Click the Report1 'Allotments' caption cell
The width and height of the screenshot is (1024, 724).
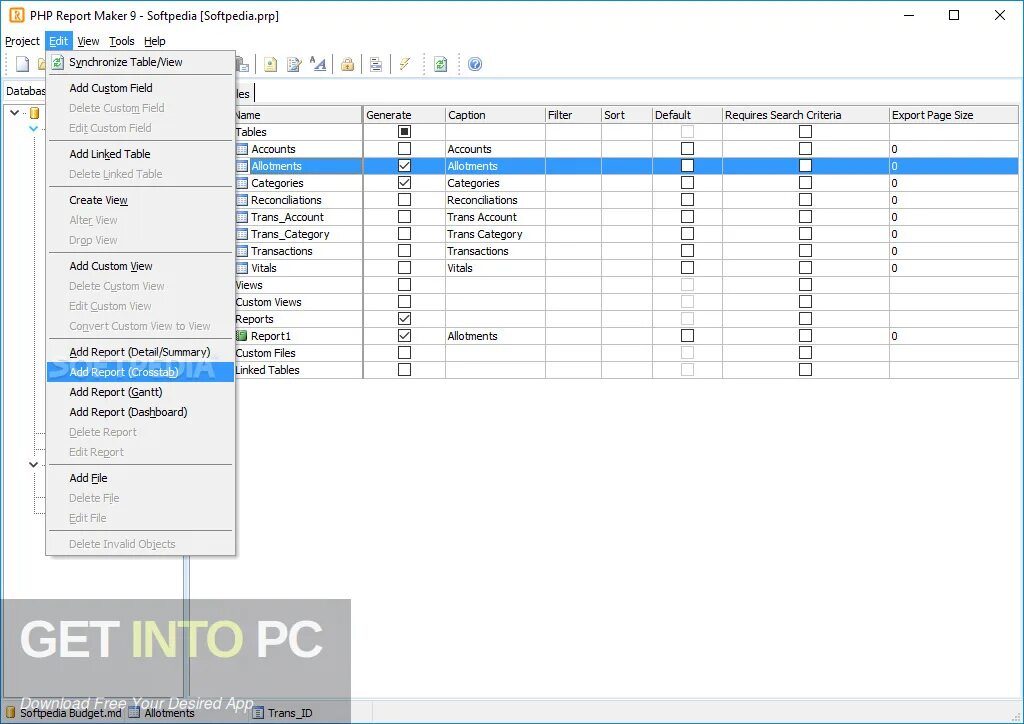coord(495,336)
